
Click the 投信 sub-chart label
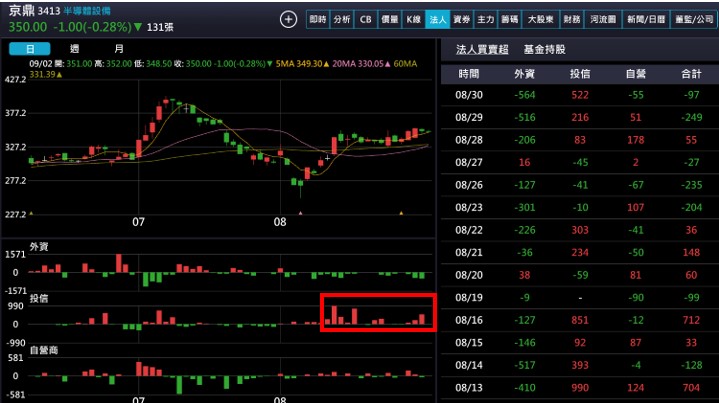tap(39, 298)
